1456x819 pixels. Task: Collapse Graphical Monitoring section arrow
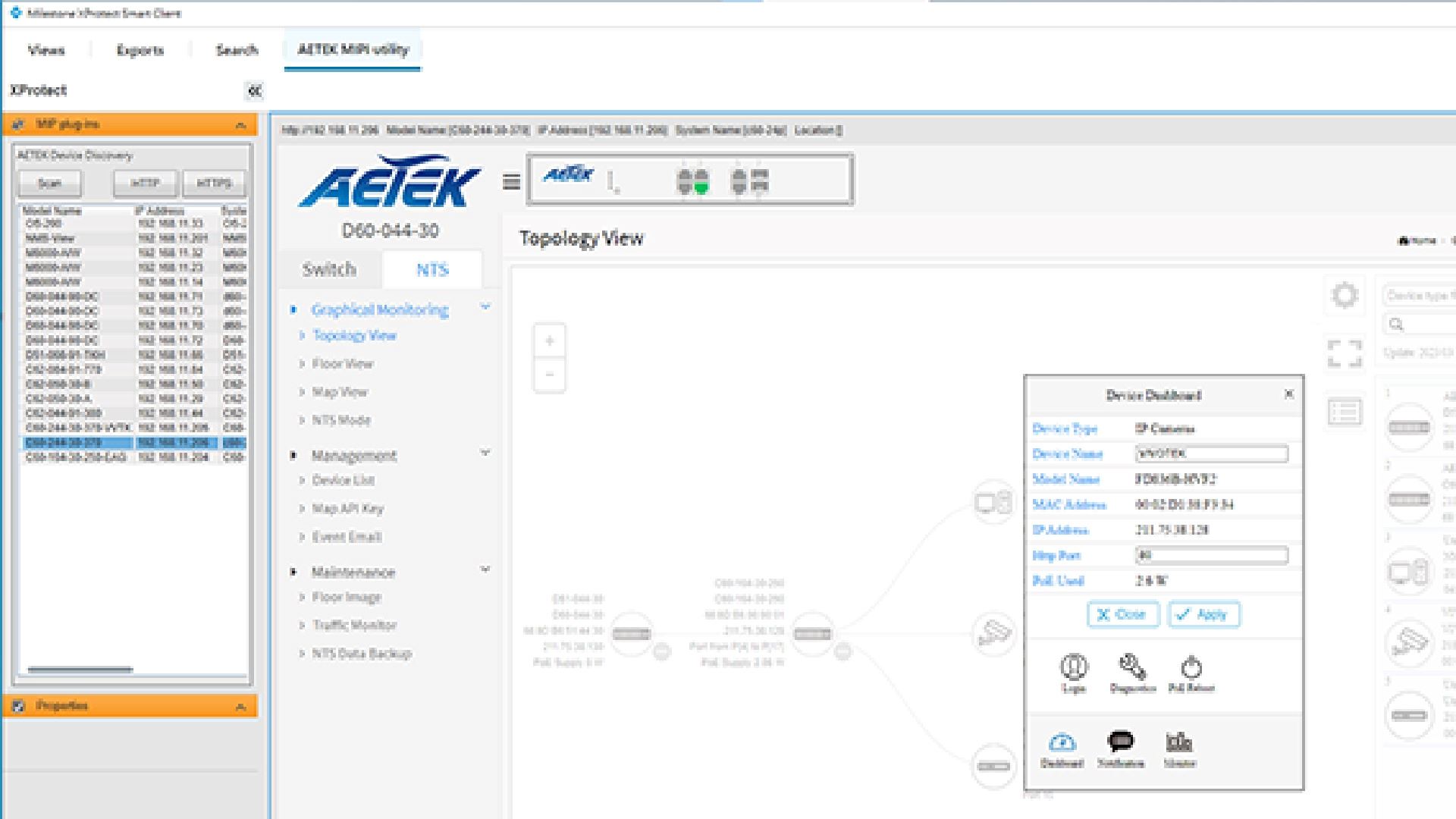click(x=485, y=307)
